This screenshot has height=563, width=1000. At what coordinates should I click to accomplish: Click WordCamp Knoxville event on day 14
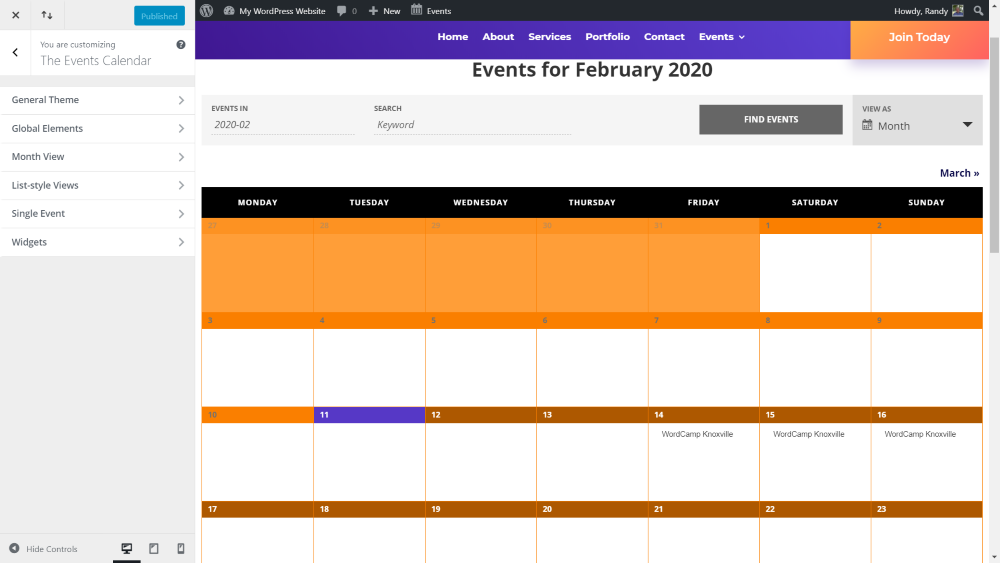[x=697, y=434]
